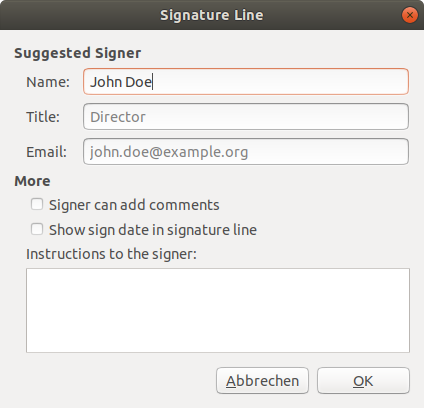The width and height of the screenshot is (424, 408).
Task: Click the Suggested Signer heading
Action: click(78, 53)
